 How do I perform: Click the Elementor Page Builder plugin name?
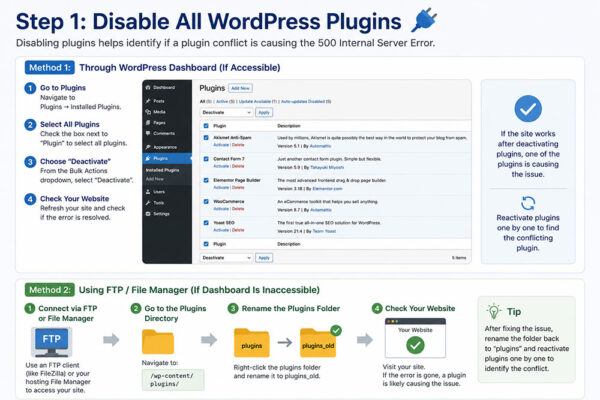tap(236, 180)
